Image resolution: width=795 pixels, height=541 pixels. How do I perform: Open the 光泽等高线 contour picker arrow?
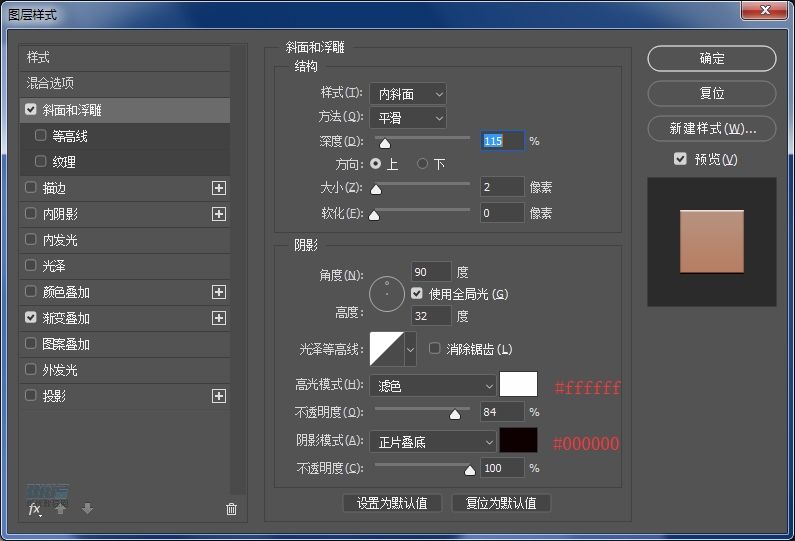pyautogui.click(x=411, y=349)
